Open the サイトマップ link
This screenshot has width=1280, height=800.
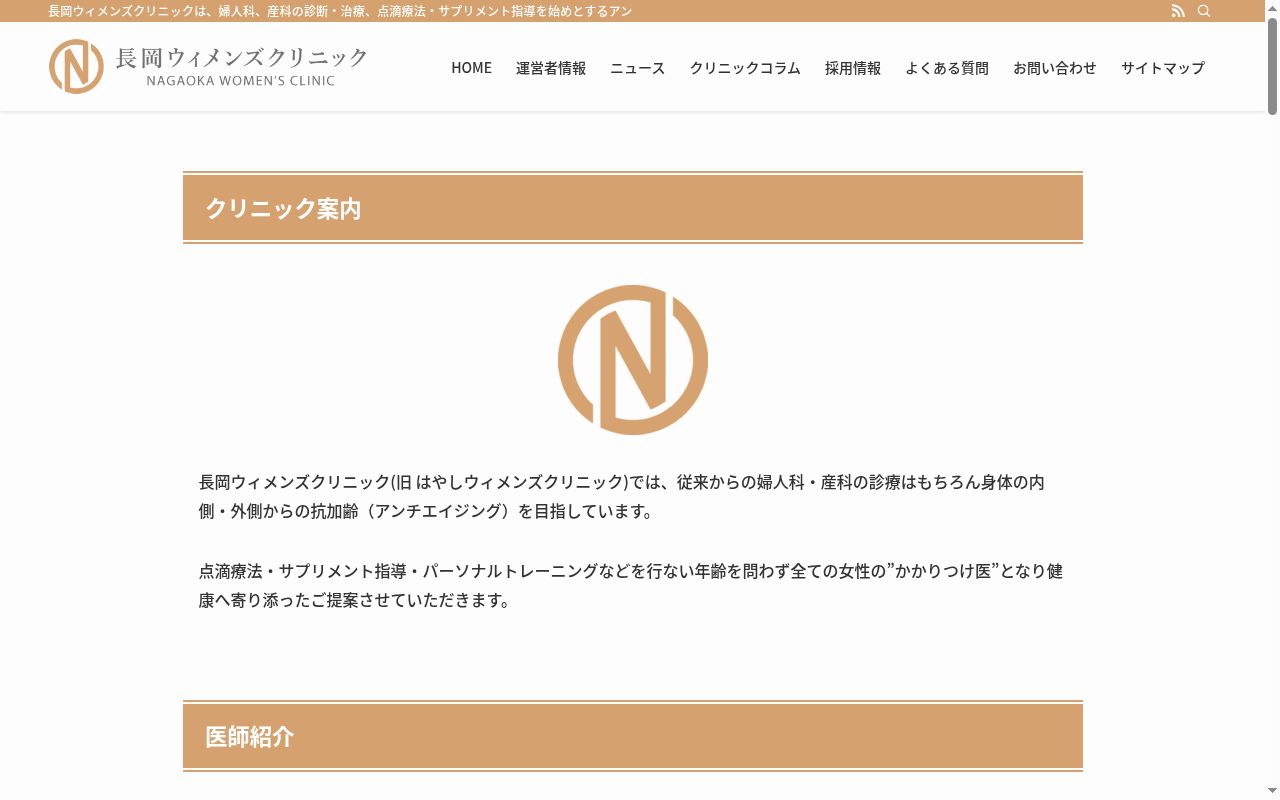(1163, 68)
